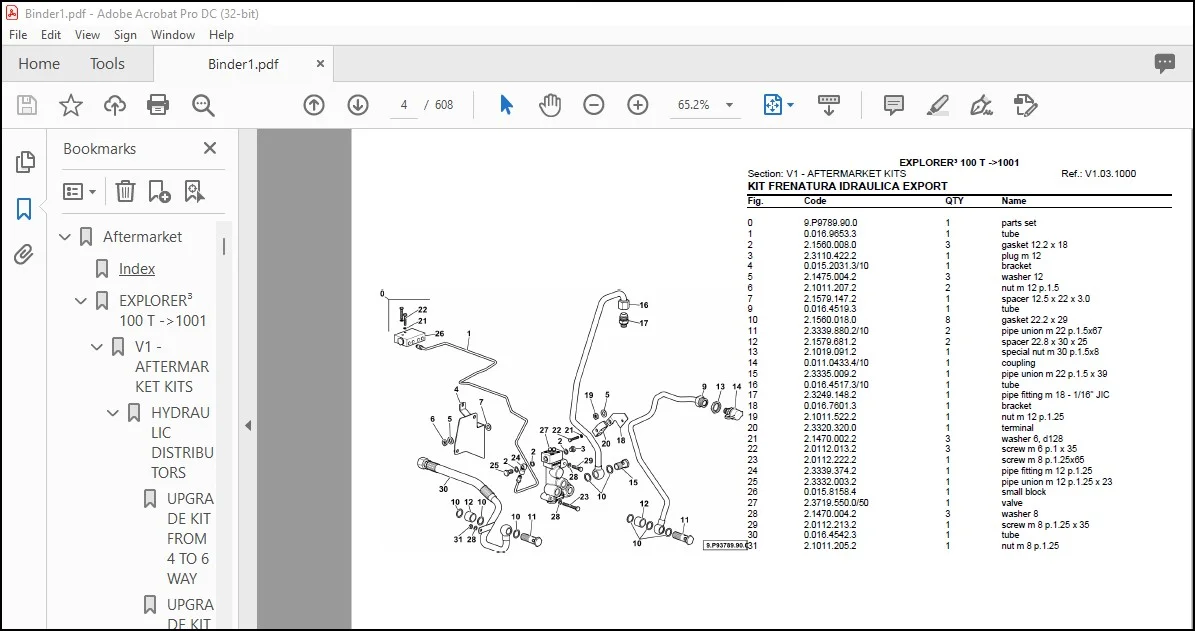
Task: Collapse the V1 - AFTERMARKET KITS bookmark
Action: [x=97, y=348]
